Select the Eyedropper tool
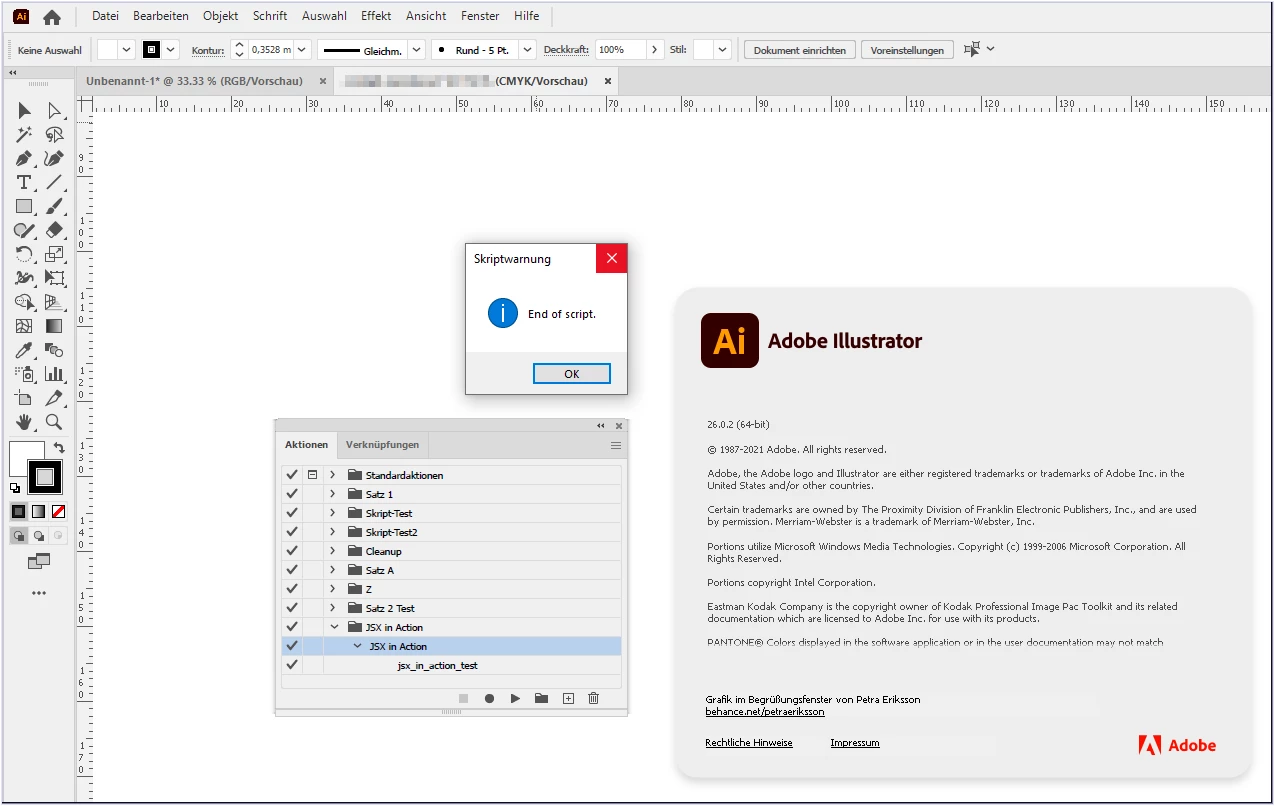The height and width of the screenshot is (806, 1275). 24,350
